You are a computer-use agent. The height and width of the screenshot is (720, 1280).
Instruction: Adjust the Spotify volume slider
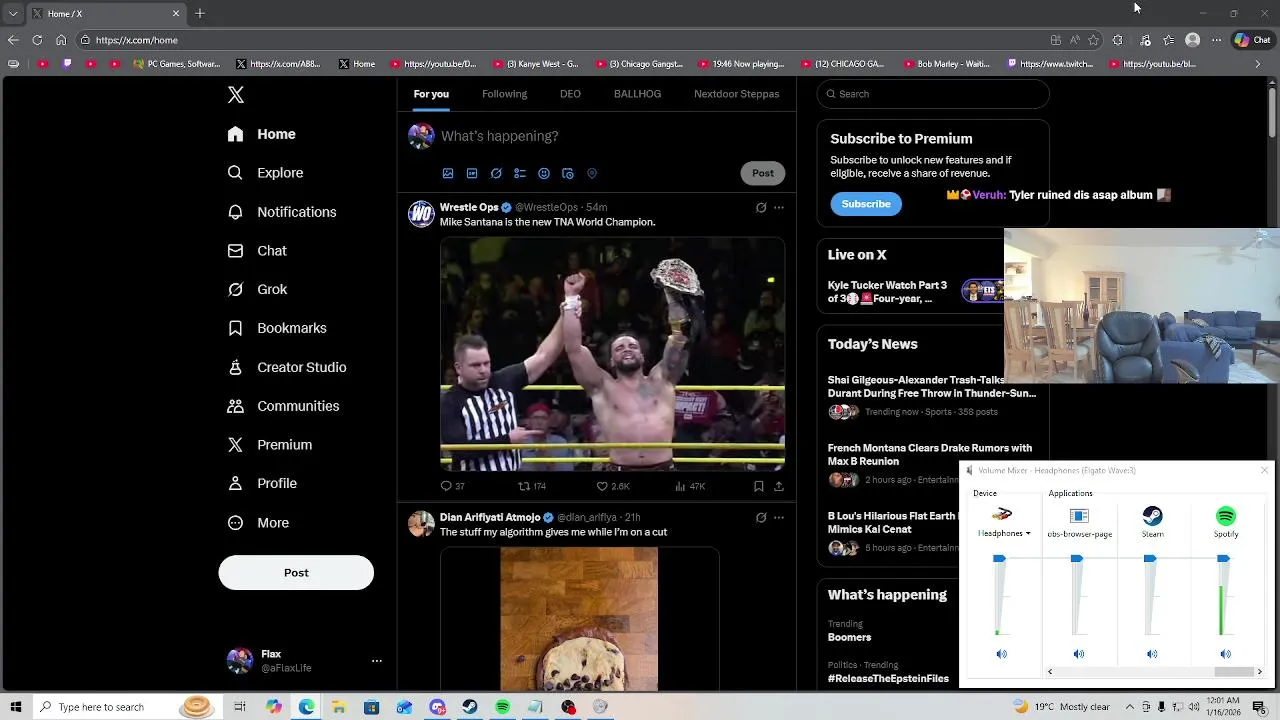tap(1223, 559)
